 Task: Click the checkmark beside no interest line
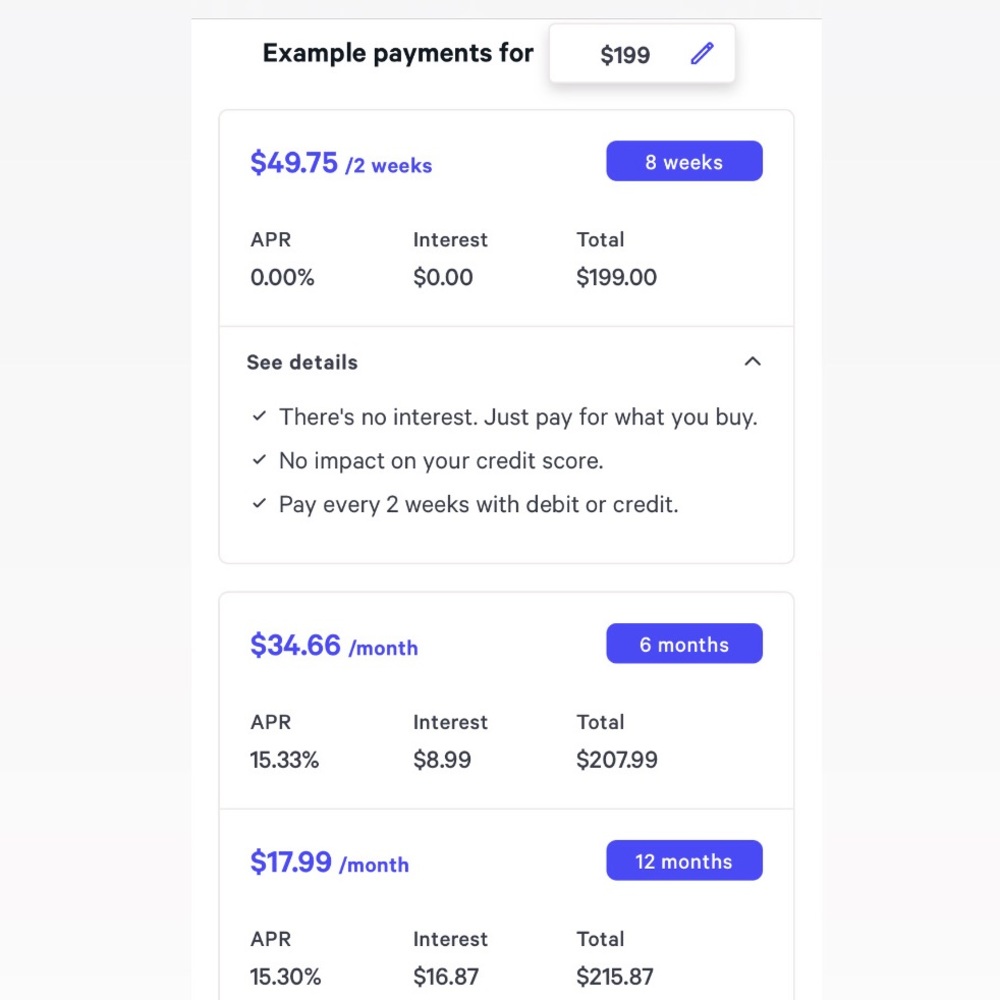(259, 416)
